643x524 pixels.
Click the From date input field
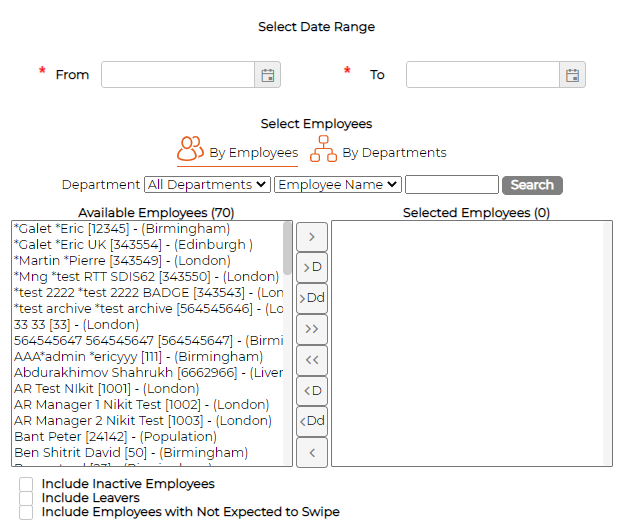point(178,75)
